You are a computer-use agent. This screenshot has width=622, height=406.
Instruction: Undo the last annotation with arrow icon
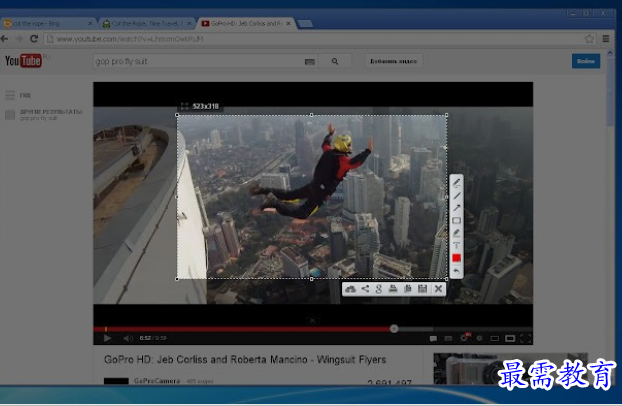pyautogui.click(x=457, y=271)
